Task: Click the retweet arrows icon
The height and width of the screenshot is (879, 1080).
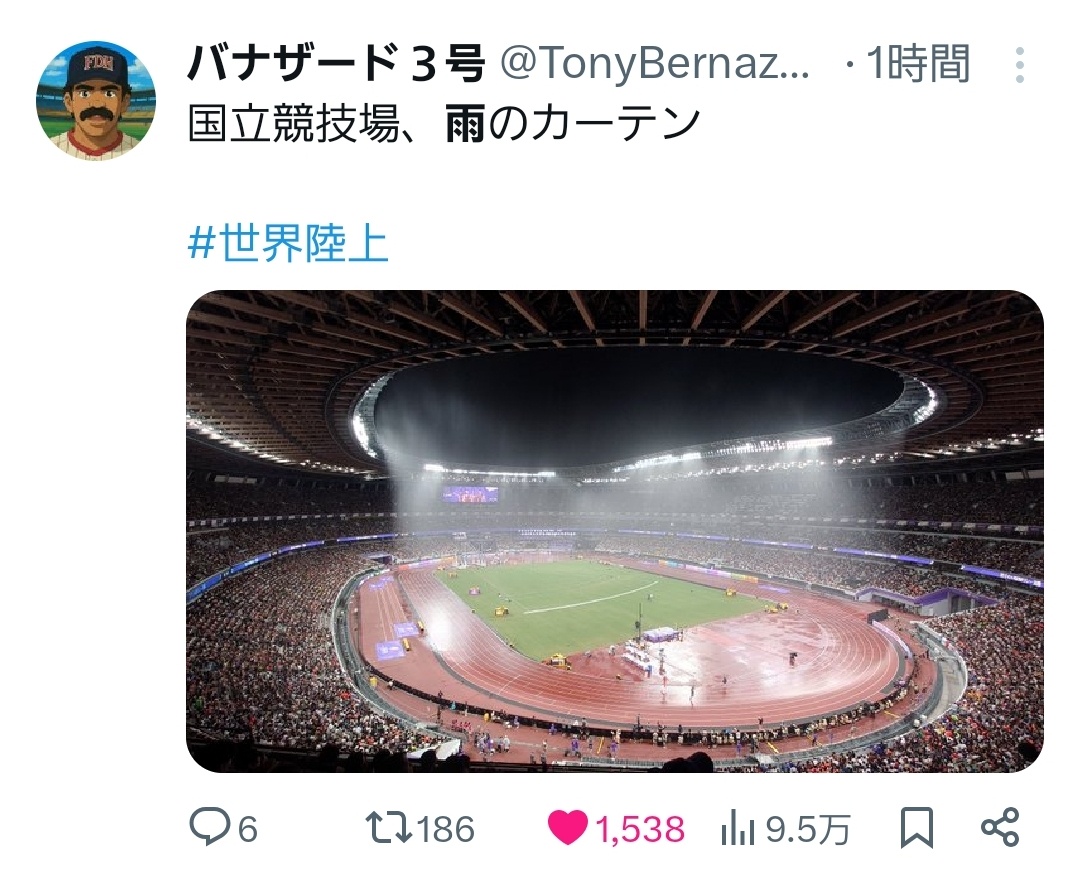Action: pyautogui.click(x=388, y=828)
